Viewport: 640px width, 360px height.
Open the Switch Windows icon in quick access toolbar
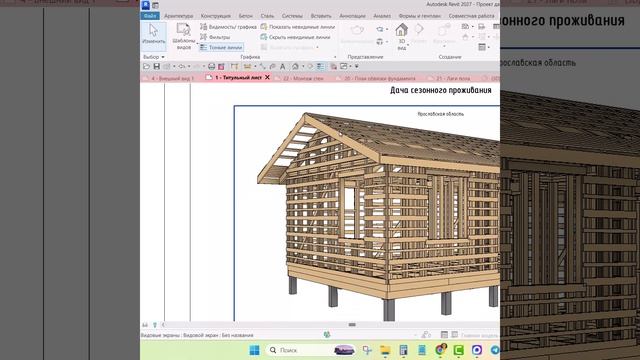(344, 67)
